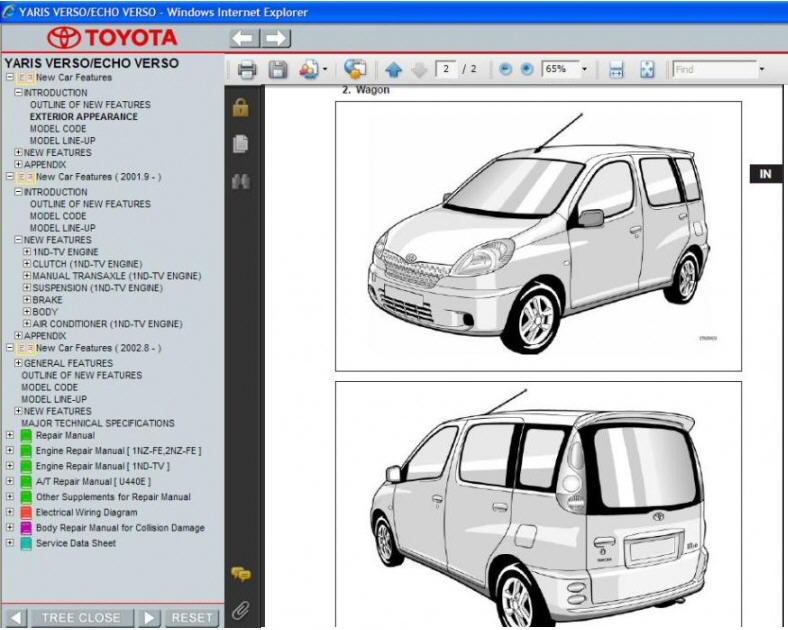Screen dimensions: 788x630
Task: Click the TREE CLOSE button
Action: (81, 617)
